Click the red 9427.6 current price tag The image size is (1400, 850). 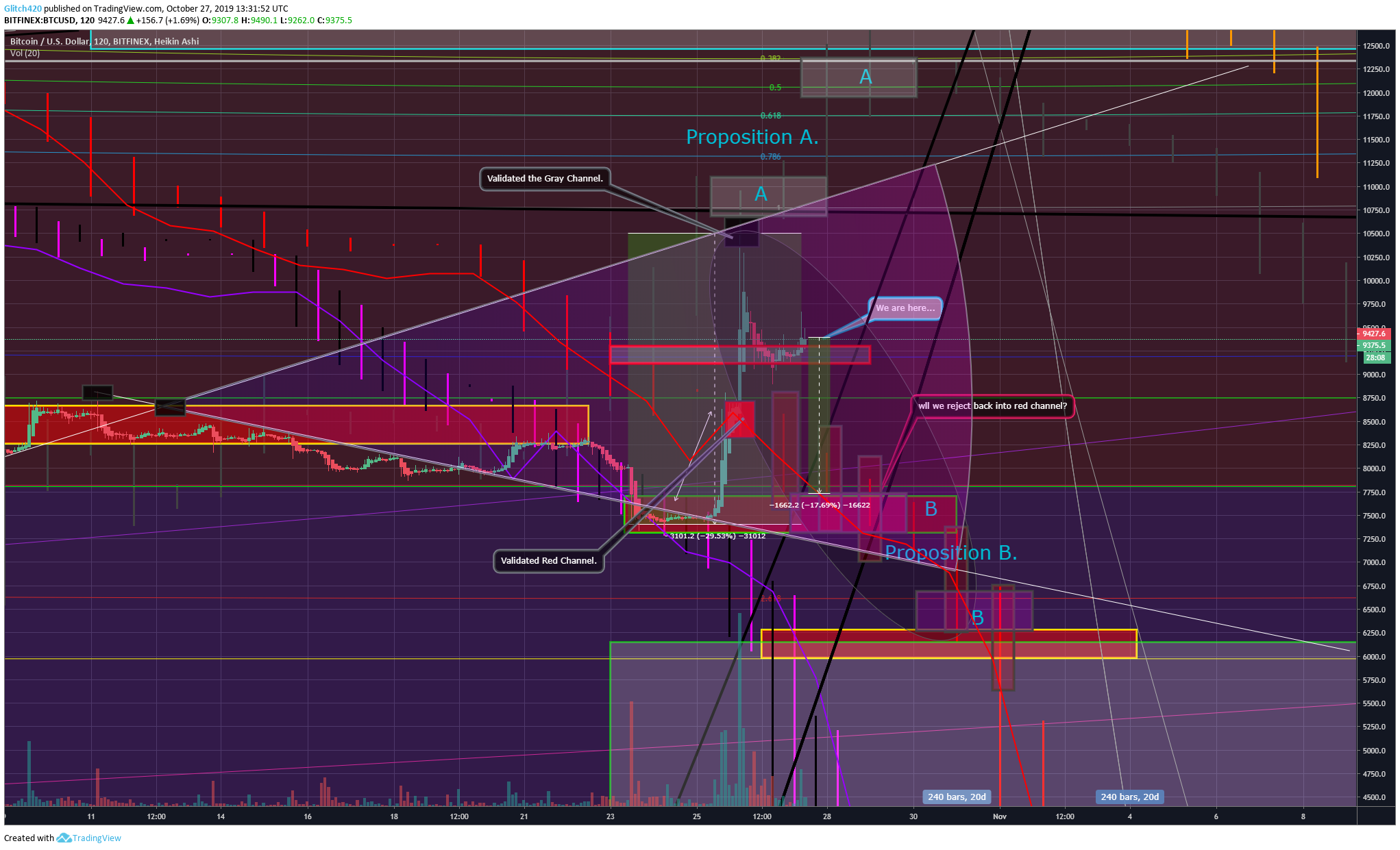click(1374, 334)
